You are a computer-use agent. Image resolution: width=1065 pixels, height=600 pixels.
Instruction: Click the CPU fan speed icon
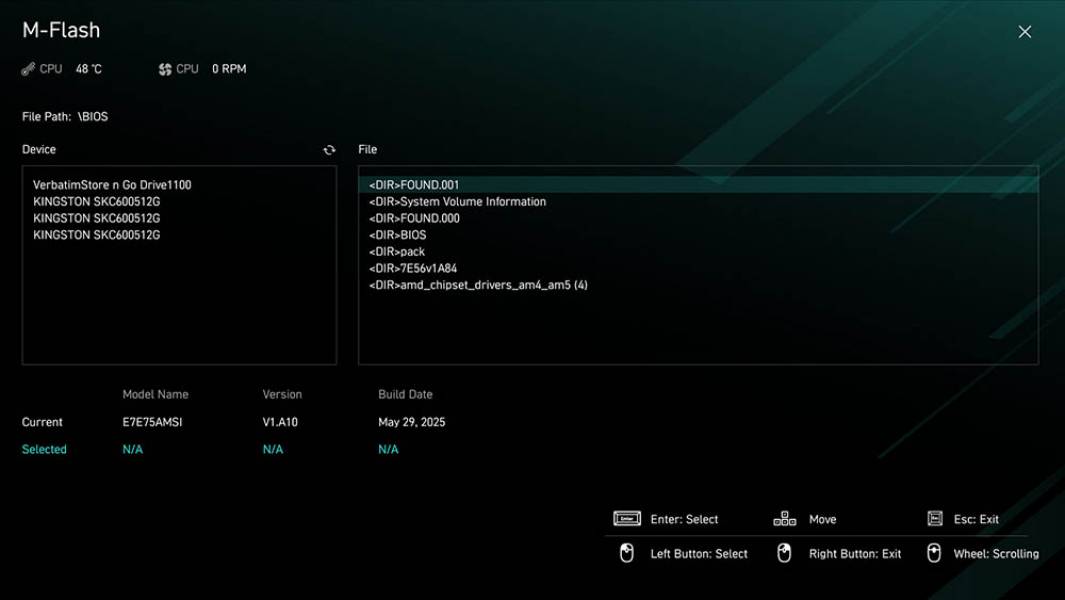point(165,69)
